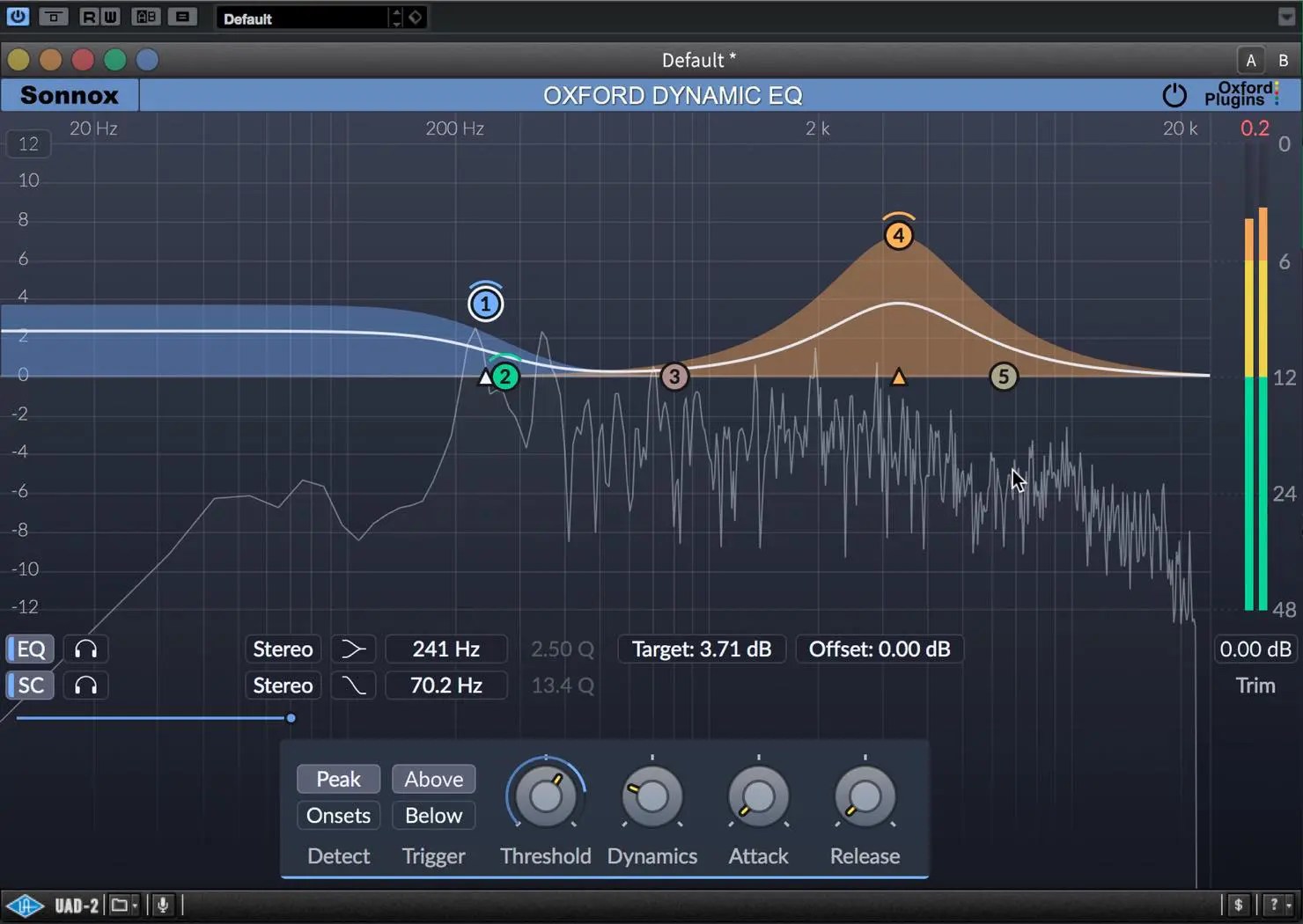Viewport: 1303px width, 924px height.
Task: Switch to the B preset slot
Action: (1283, 60)
